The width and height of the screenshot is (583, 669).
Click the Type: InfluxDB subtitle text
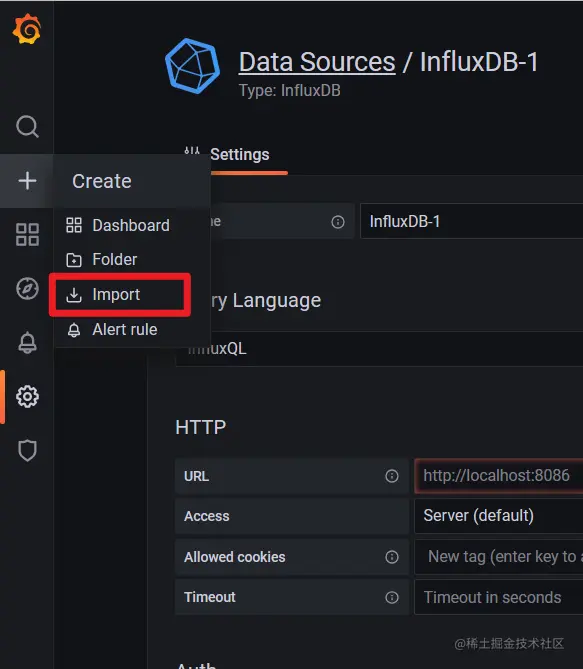tap(289, 90)
